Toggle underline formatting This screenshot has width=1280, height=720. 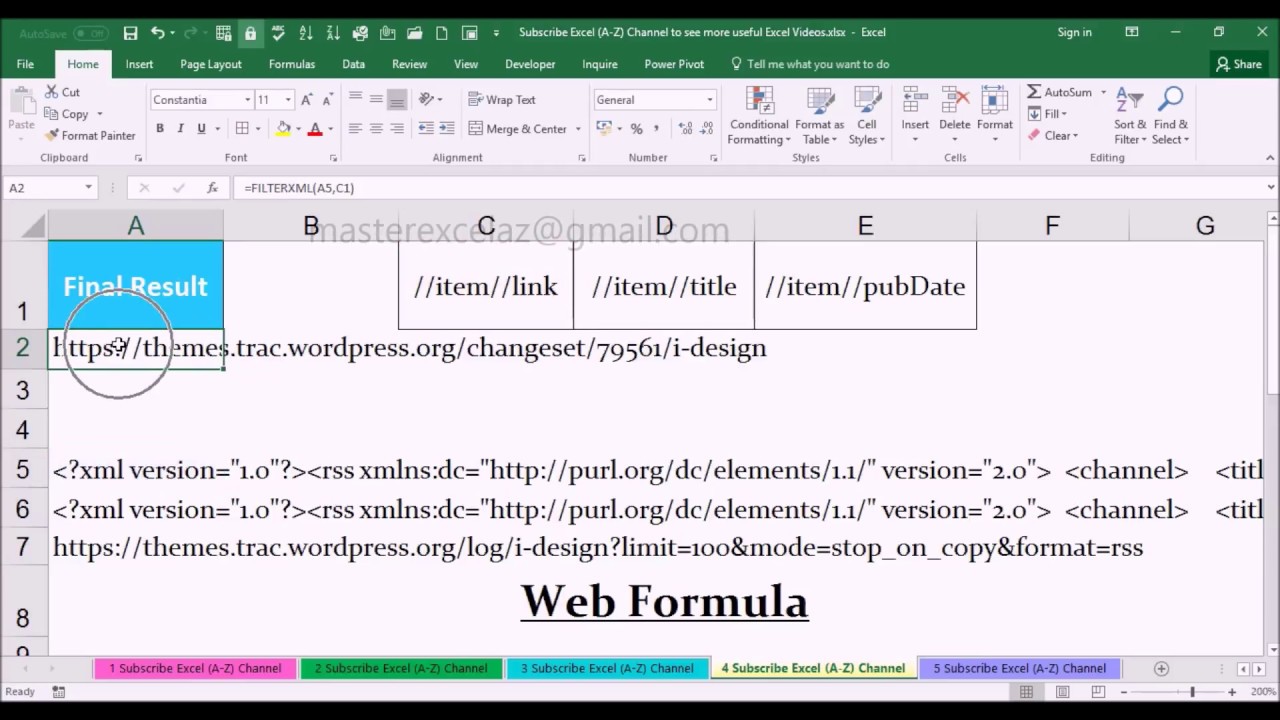pyautogui.click(x=201, y=128)
